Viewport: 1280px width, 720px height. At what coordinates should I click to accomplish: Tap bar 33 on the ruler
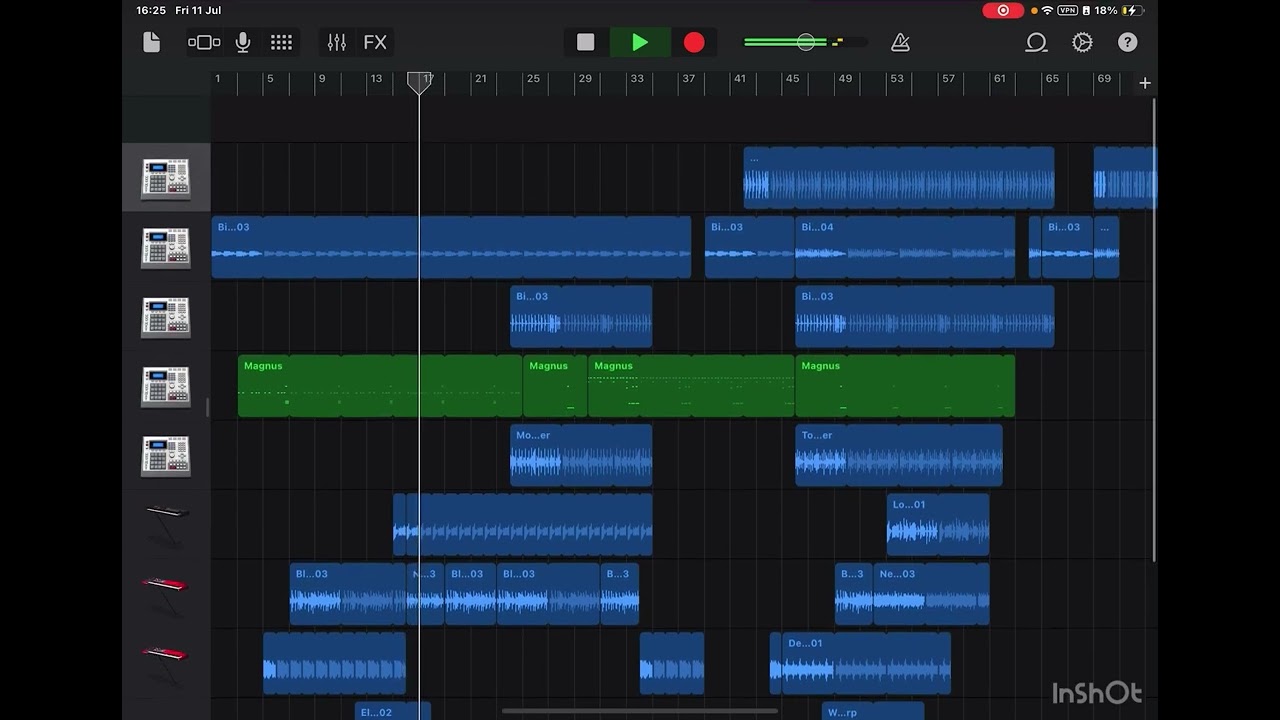pos(637,79)
